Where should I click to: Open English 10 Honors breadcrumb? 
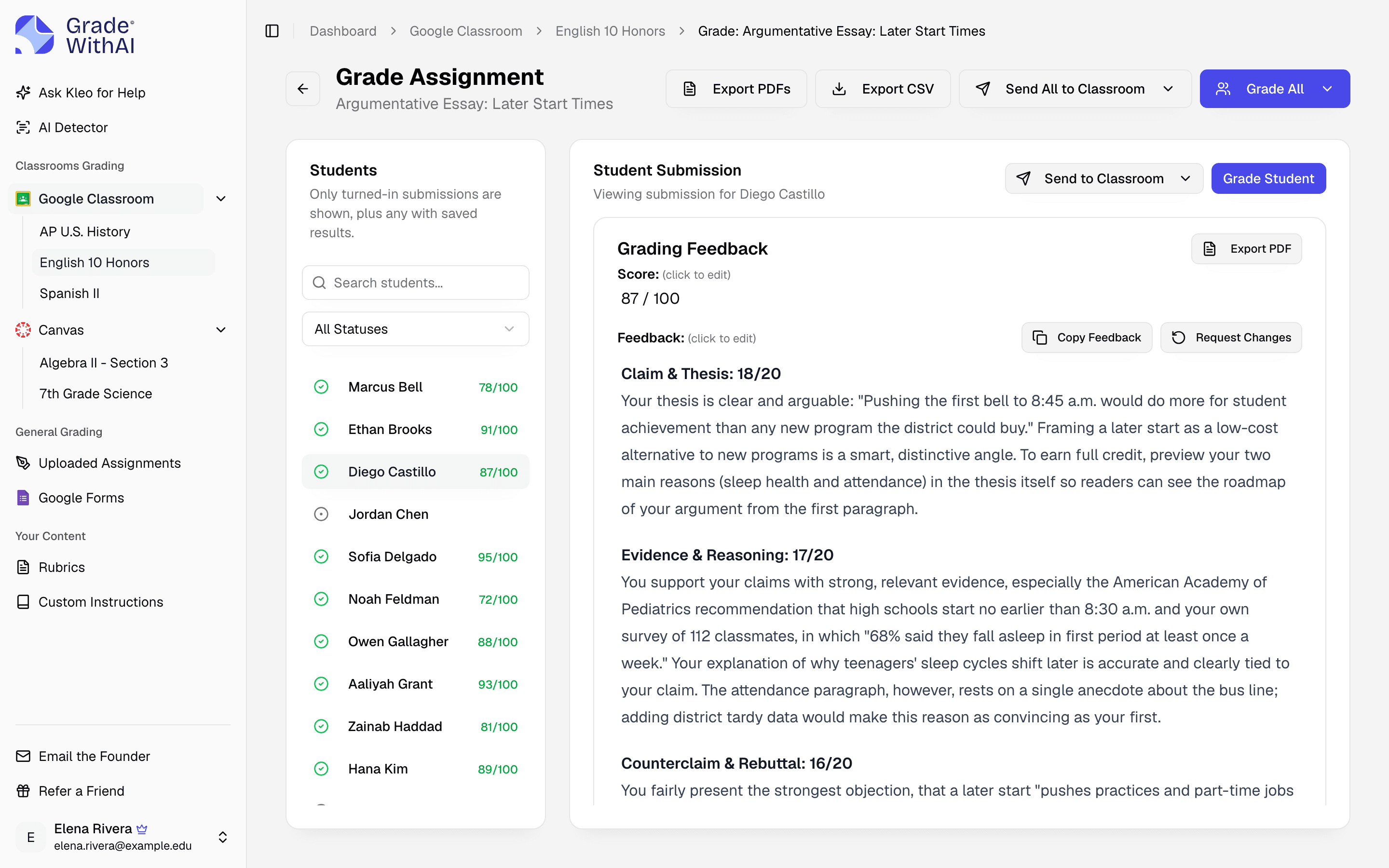610,31
